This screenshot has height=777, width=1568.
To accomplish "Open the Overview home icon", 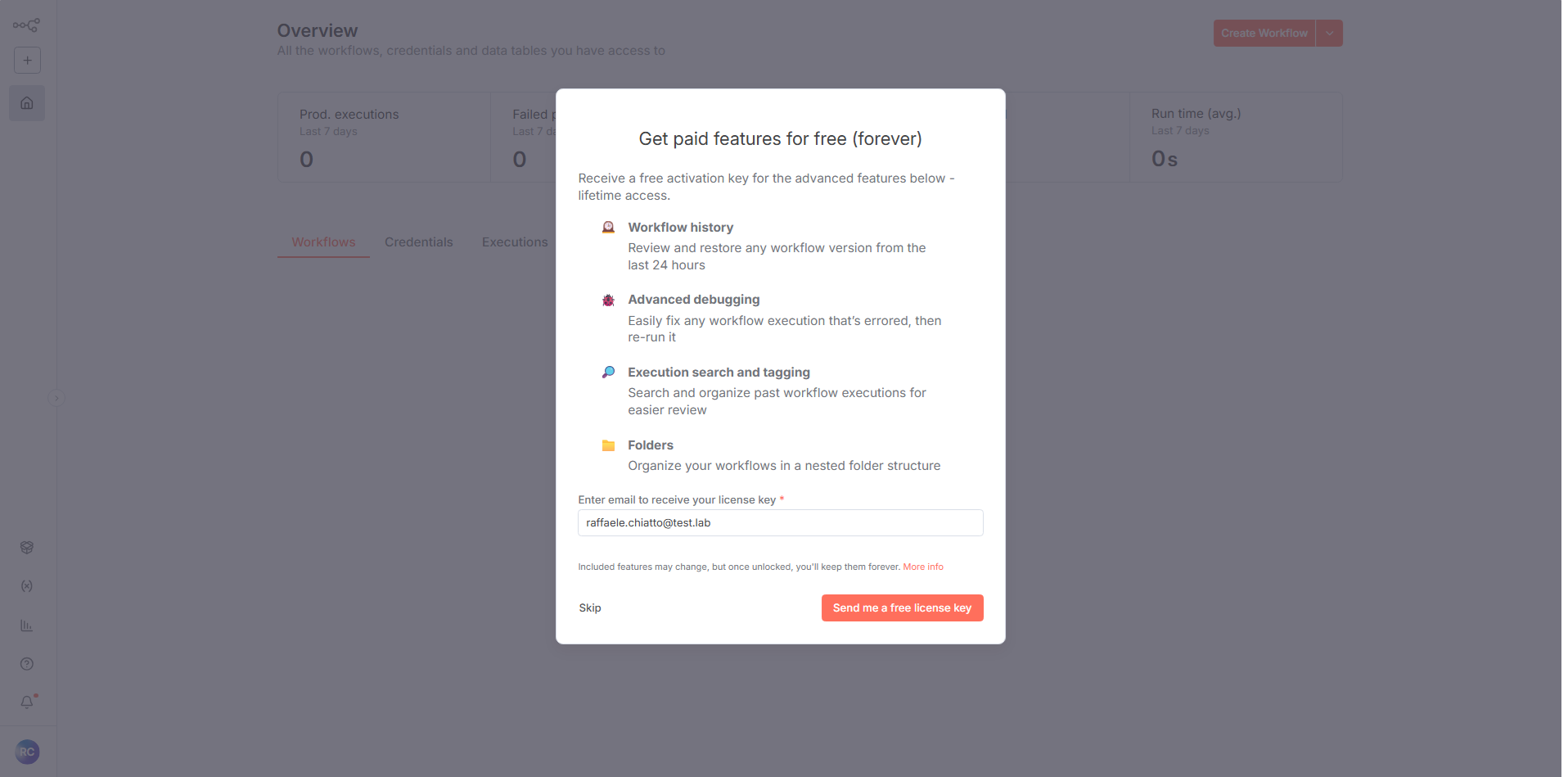I will pyautogui.click(x=27, y=103).
